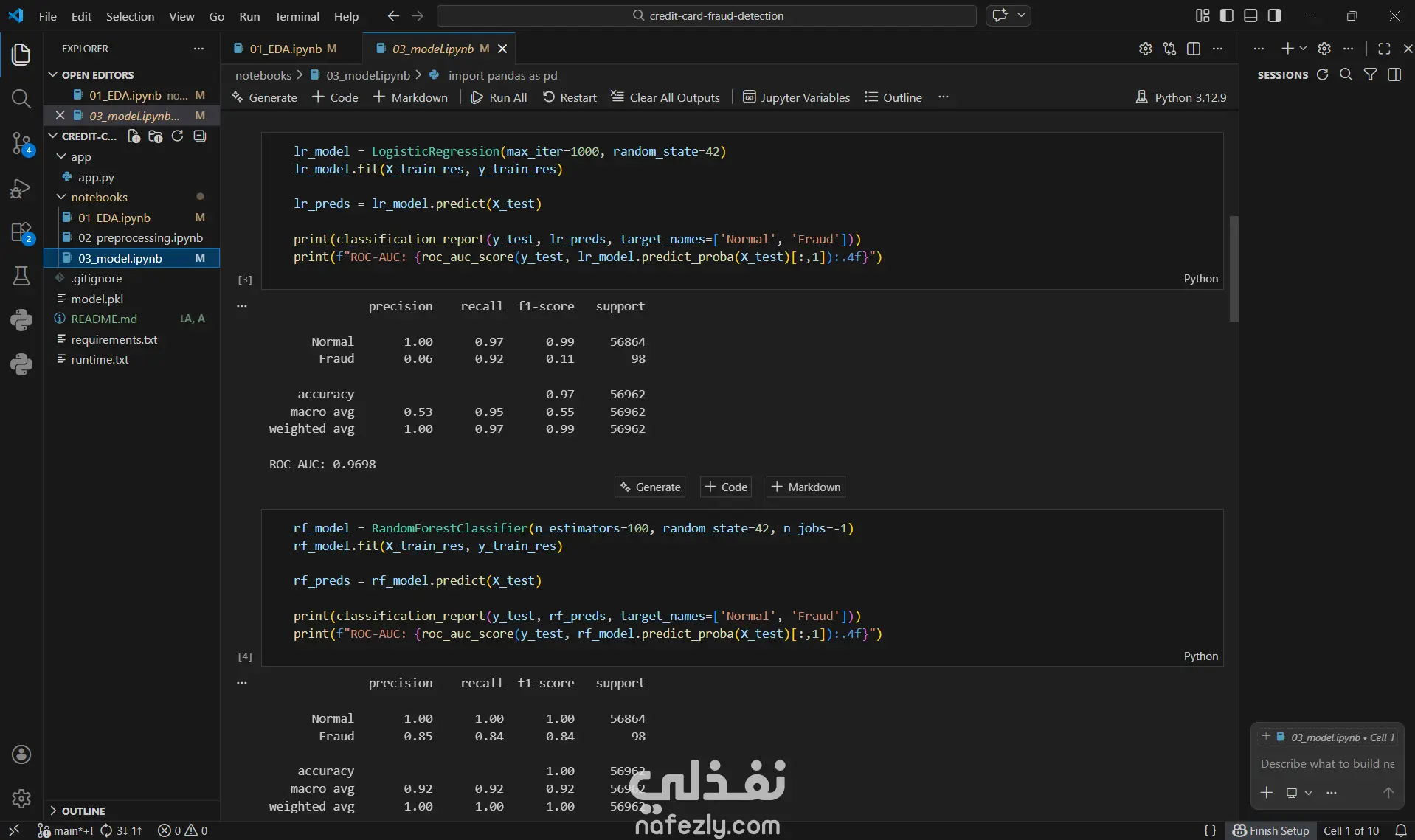Click Run All in notebook toolbar

(499, 97)
